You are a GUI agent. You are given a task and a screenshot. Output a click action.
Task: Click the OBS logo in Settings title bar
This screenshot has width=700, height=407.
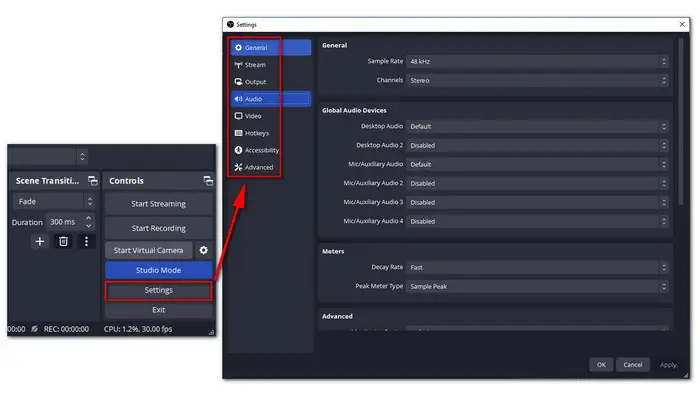coord(229,22)
